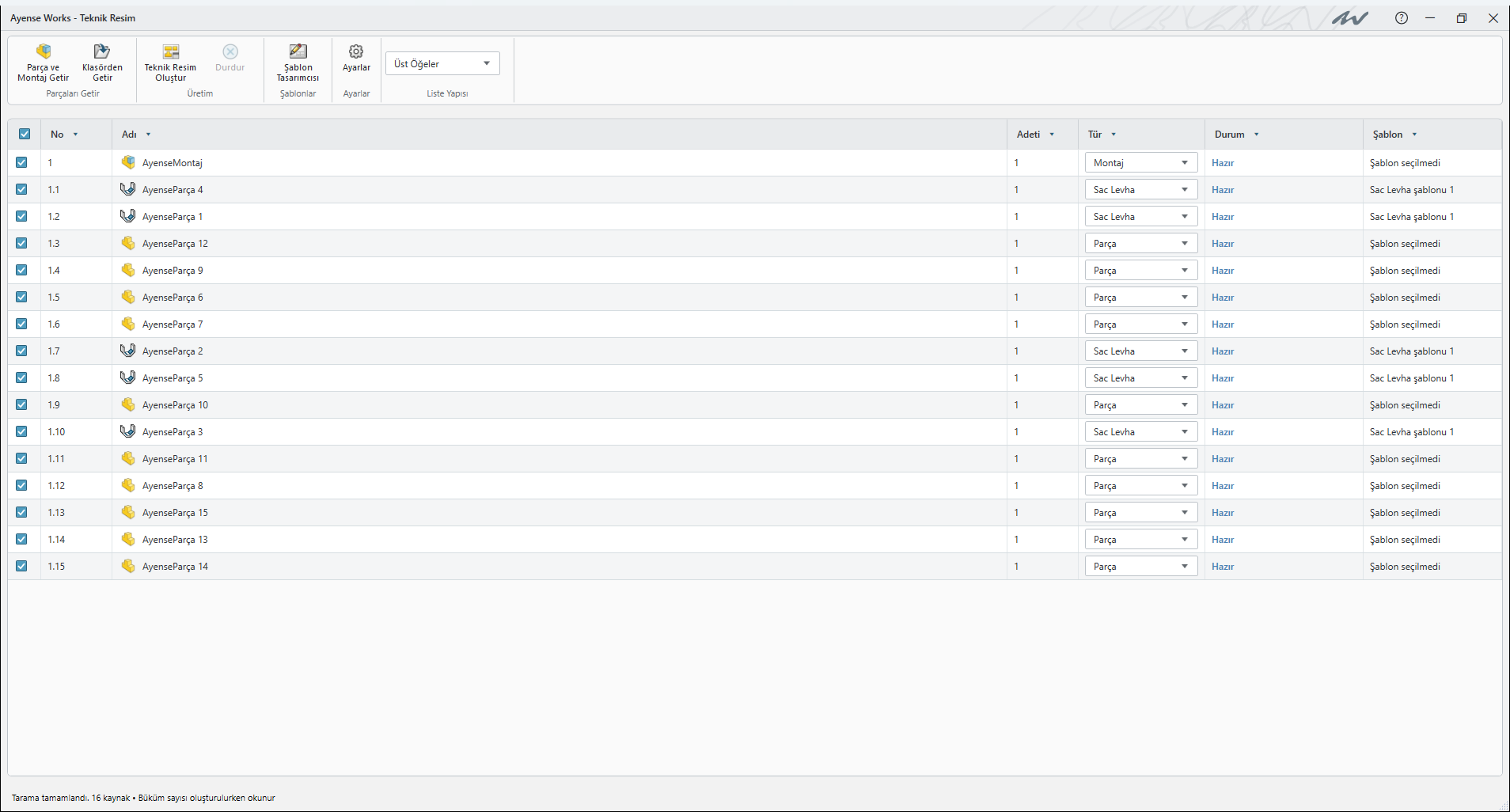The height and width of the screenshot is (812, 1510).
Task: Open Ayarlar gear settings
Action: (x=356, y=59)
